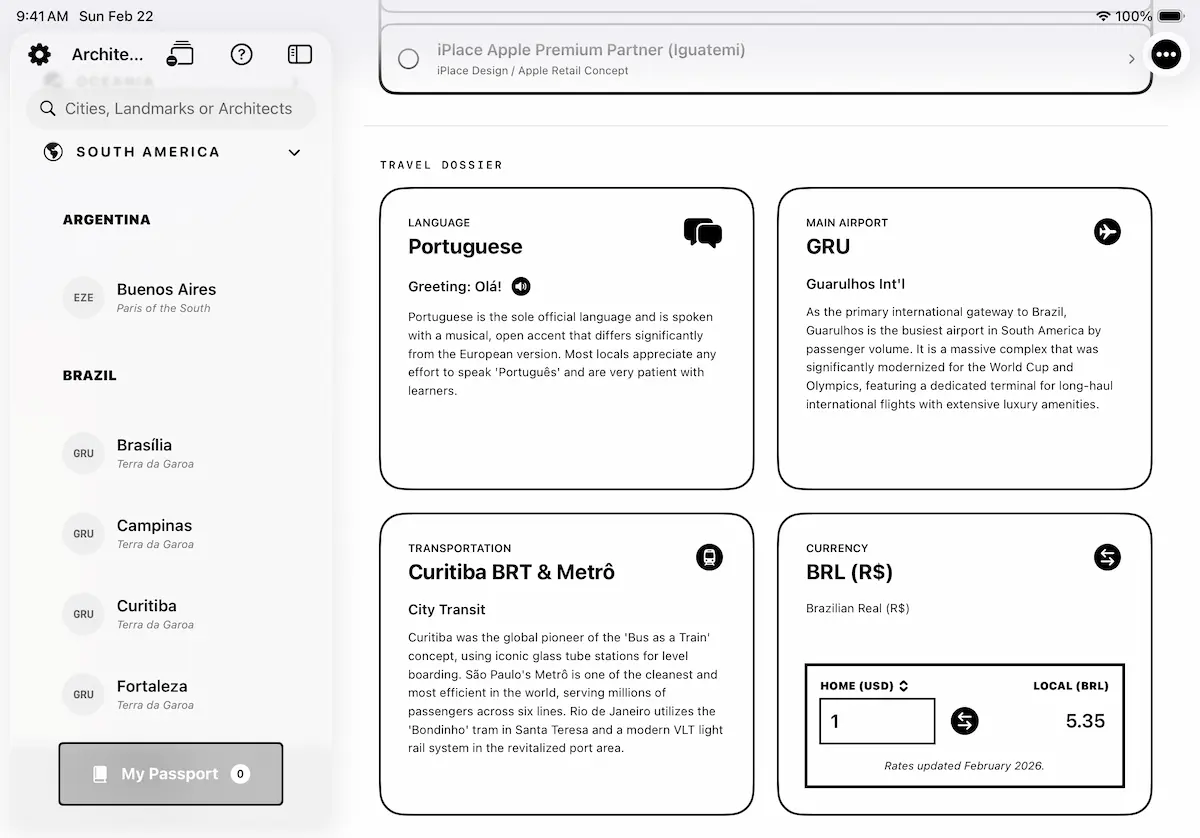Image resolution: width=1200 pixels, height=838 pixels.
Task: Select the GRU badge next to Brasília
Action: click(83, 453)
